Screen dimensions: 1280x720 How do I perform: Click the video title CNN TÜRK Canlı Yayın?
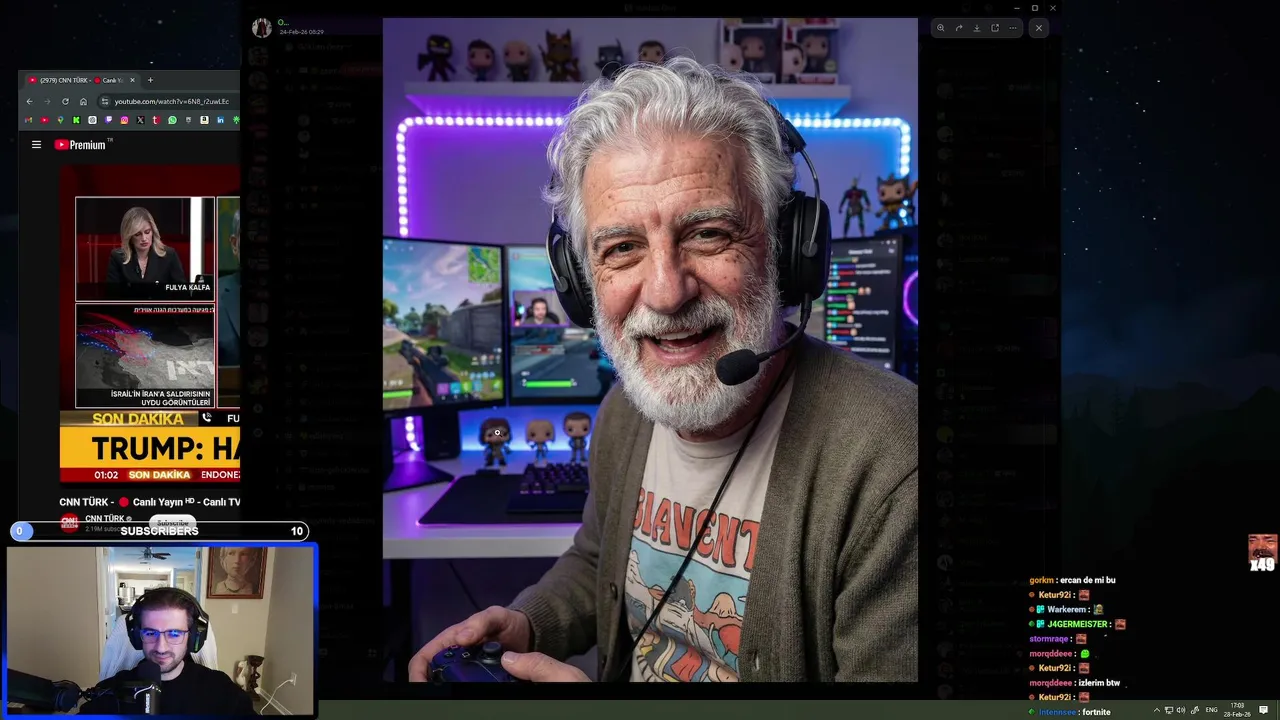coord(150,502)
